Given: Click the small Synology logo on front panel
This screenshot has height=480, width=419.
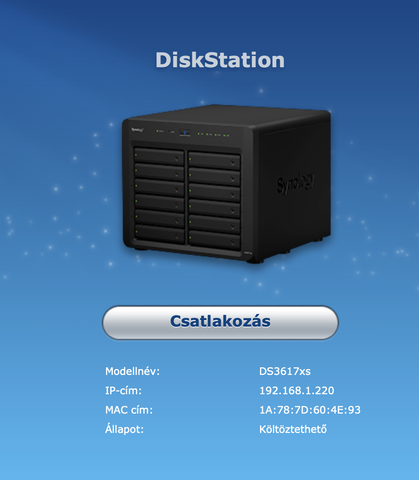Looking at the screenshot, I should [x=137, y=129].
